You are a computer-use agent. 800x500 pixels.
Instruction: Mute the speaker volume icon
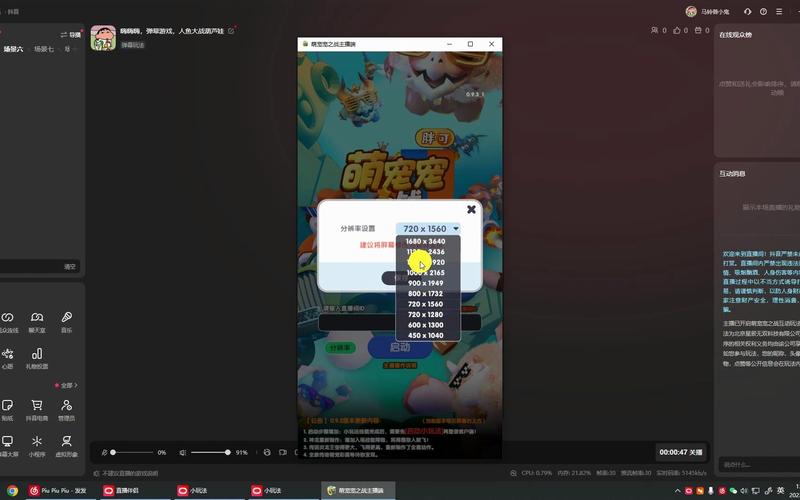[x=183, y=452]
